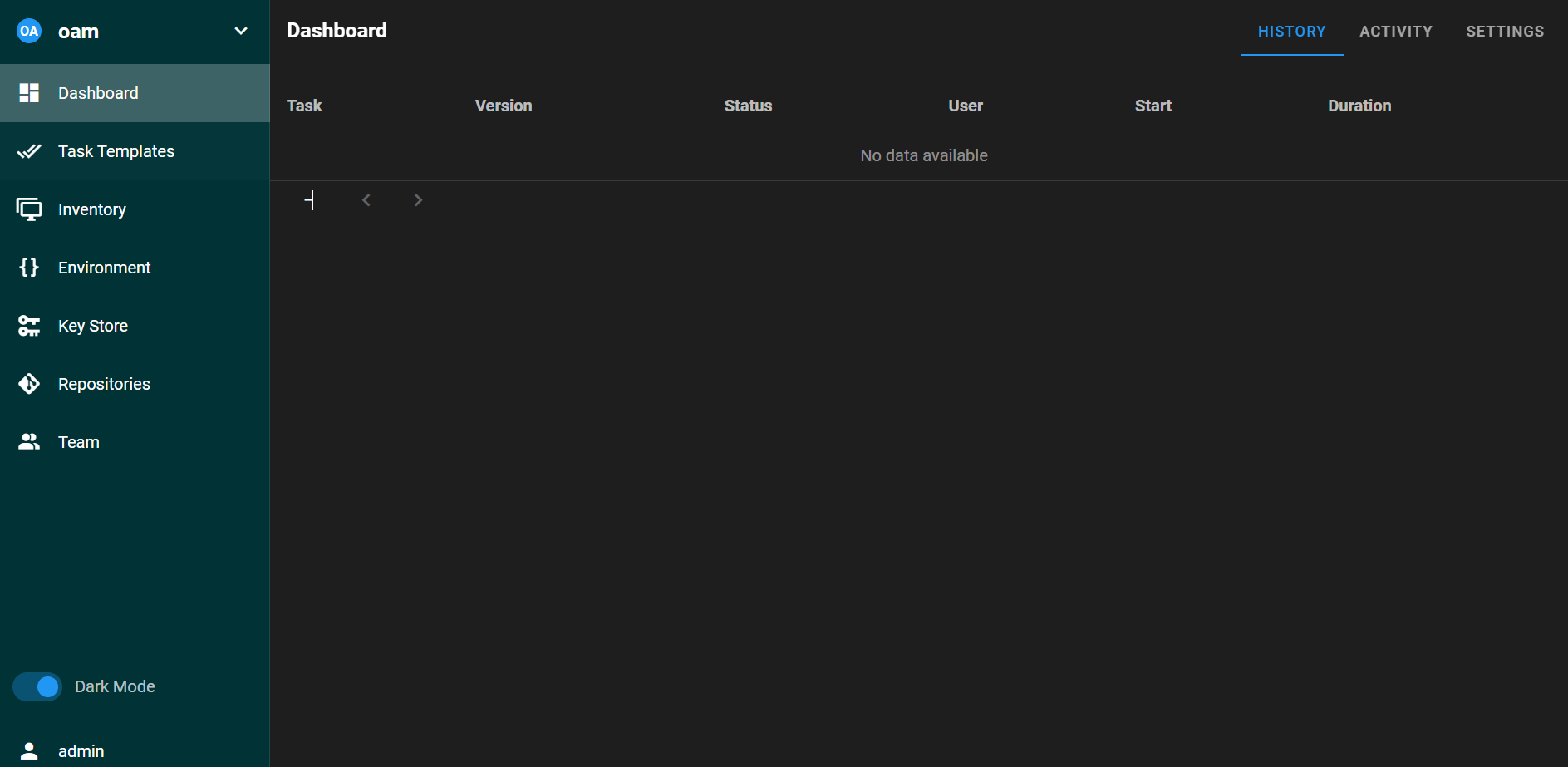1568x767 pixels.
Task: Click the Status column header
Action: 748,106
